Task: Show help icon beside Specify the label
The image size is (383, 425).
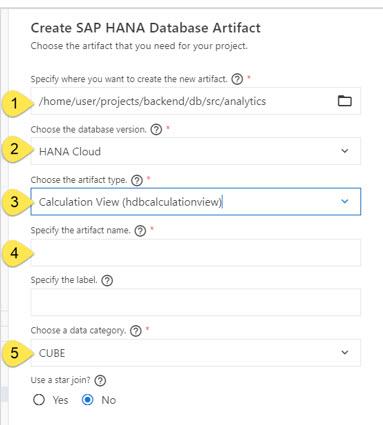Action: pos(107,280)
